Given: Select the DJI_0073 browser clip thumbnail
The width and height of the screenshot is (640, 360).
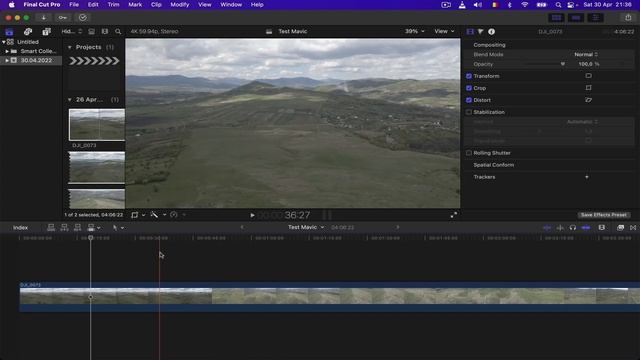Looking at the screenshot, I should [97, 124].
